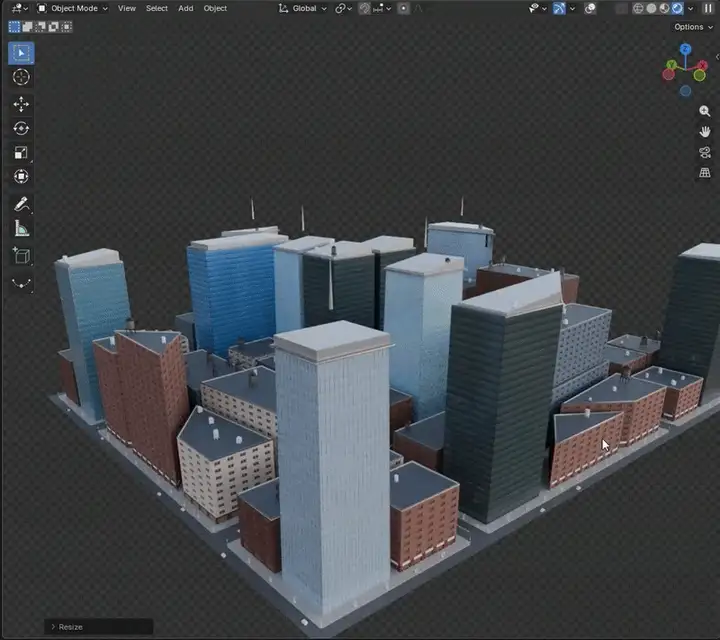720x640 pixels.
Task: Expand the Resize operator panel
Action: pyautogui.click(x=98, y=627)
